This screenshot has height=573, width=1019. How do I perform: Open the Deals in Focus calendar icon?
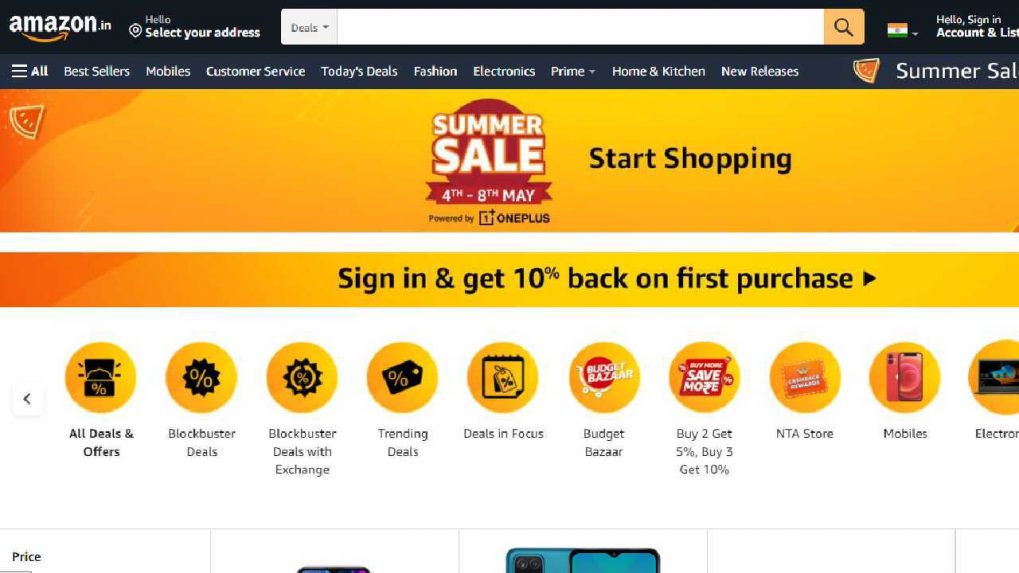click(x=503, y=378)
